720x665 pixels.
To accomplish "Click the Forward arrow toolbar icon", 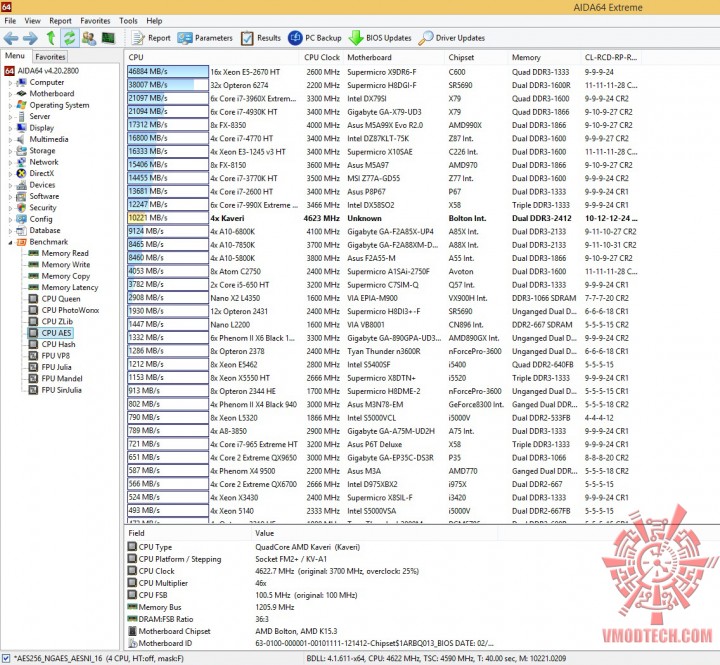I will (30, 38).
